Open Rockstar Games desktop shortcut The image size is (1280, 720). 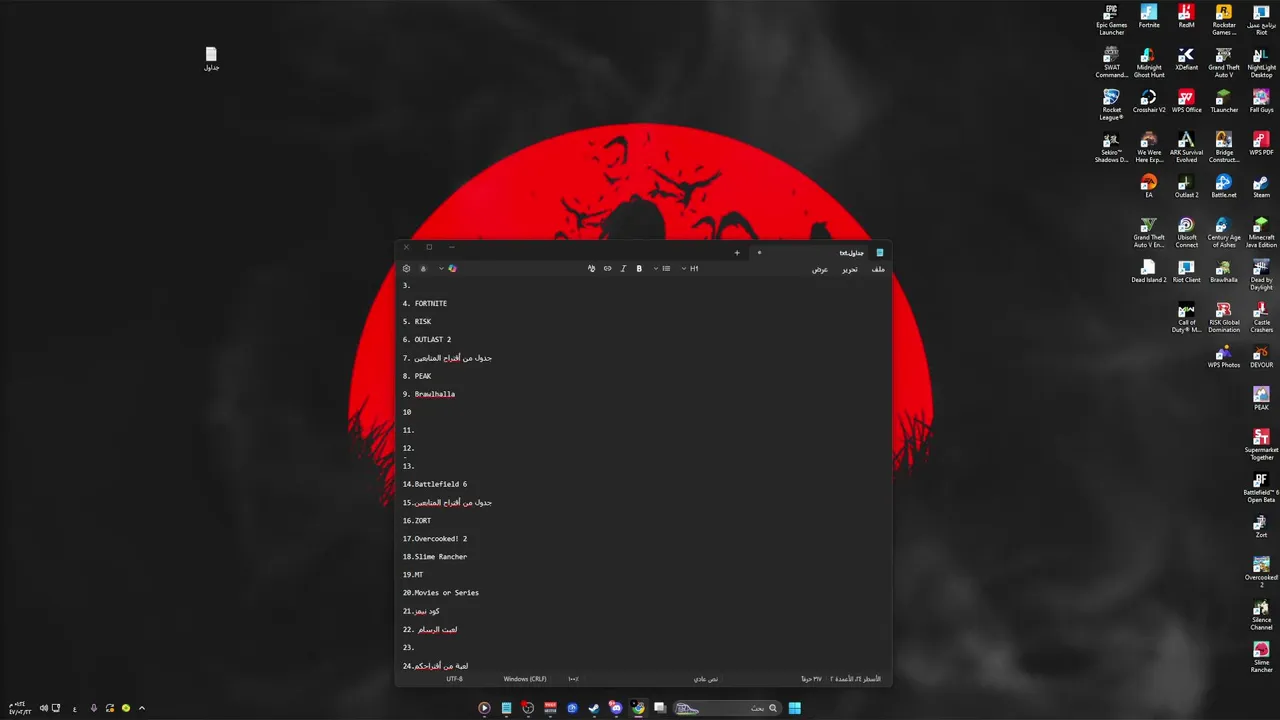coord(1224,20)
